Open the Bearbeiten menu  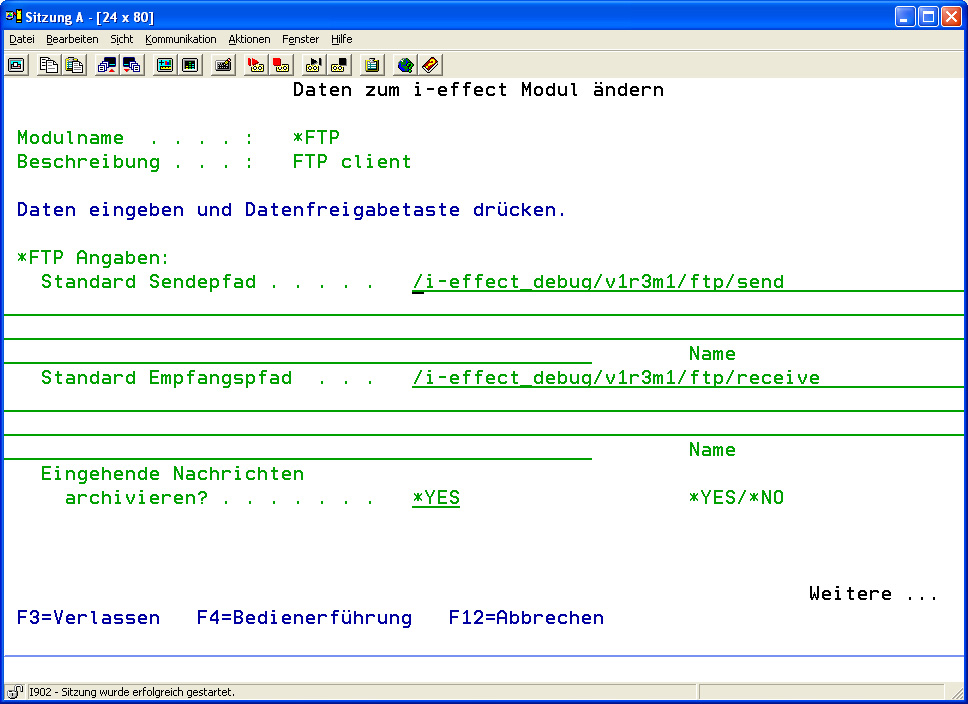(x=72, y=39)
